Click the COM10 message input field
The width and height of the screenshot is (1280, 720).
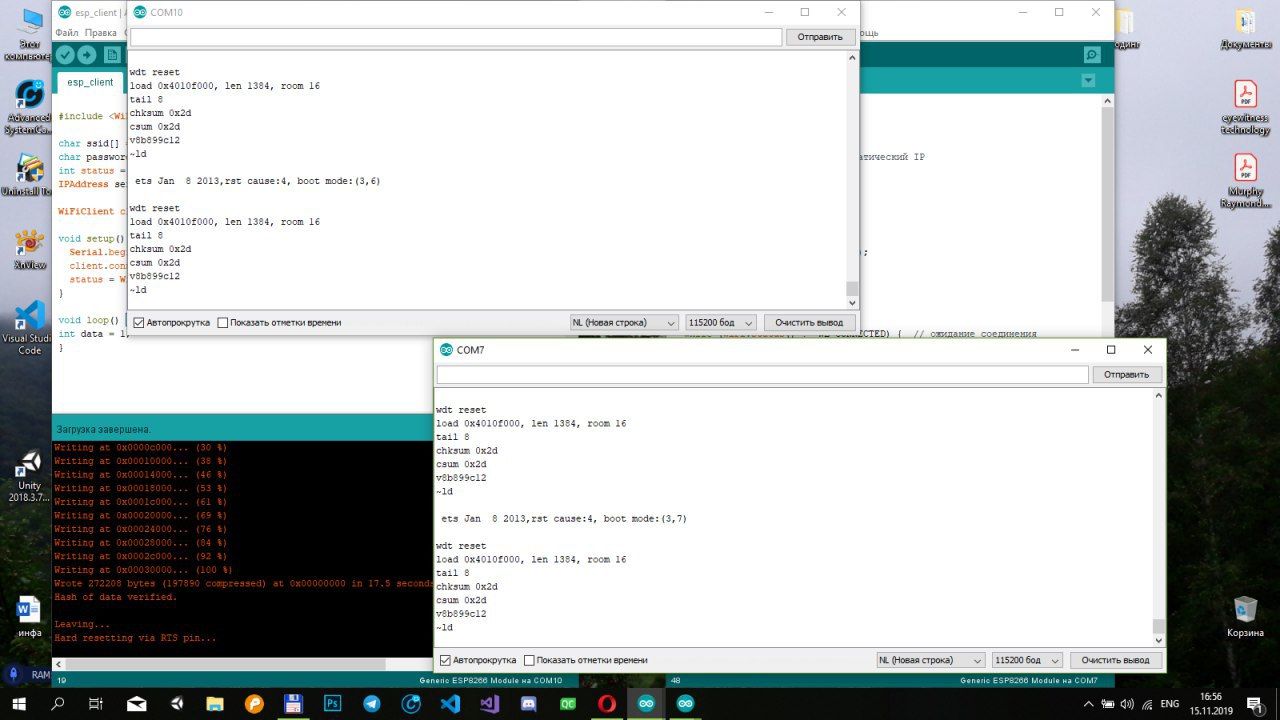pyautogui.click(x=455, y=37)
